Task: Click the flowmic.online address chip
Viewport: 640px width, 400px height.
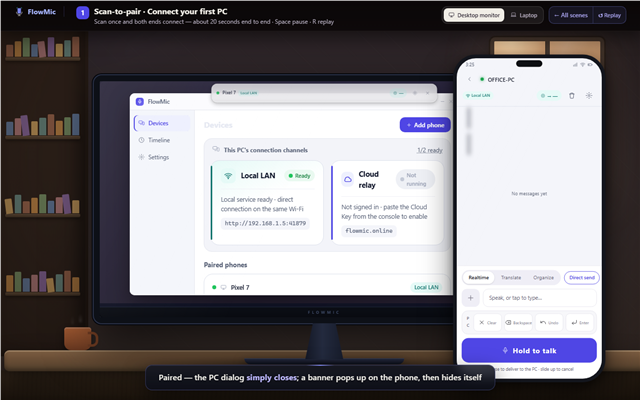Action: pyautogui.click(x=369, y=231)
